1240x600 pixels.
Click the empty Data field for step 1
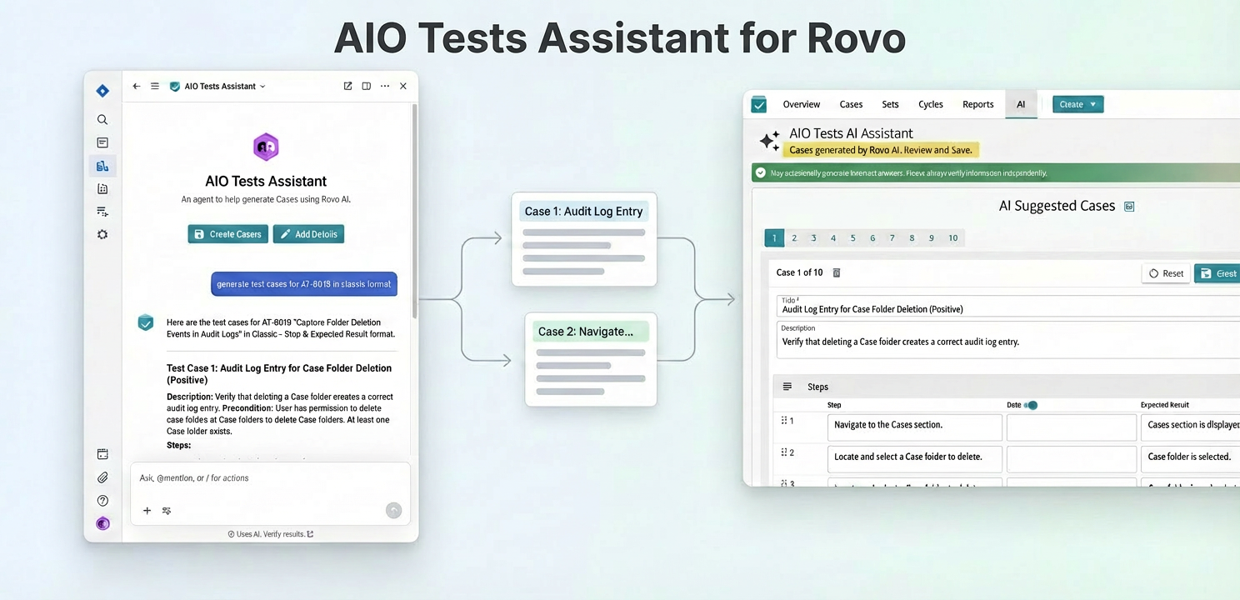click(1071, 426)
